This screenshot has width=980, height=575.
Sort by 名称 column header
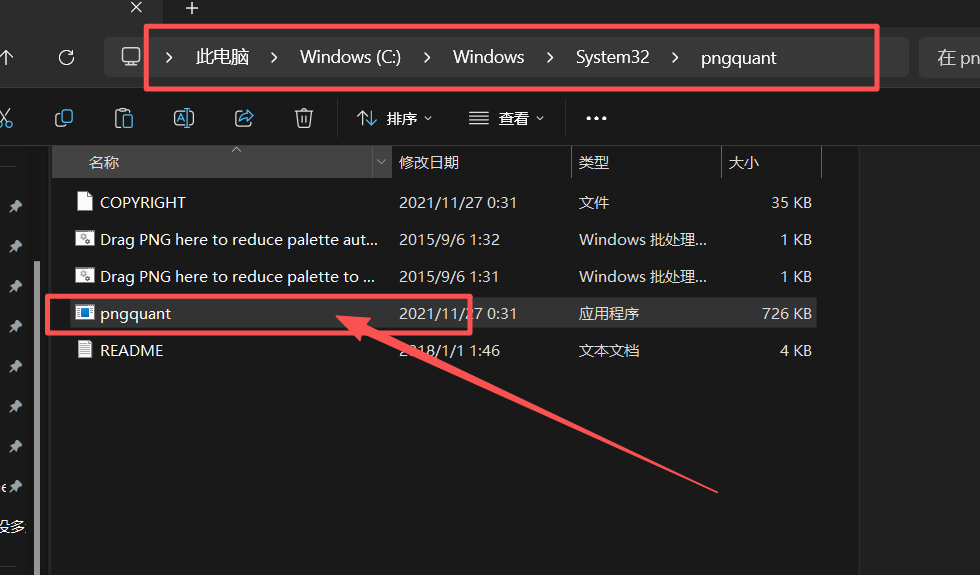click(x=212, y=162)
